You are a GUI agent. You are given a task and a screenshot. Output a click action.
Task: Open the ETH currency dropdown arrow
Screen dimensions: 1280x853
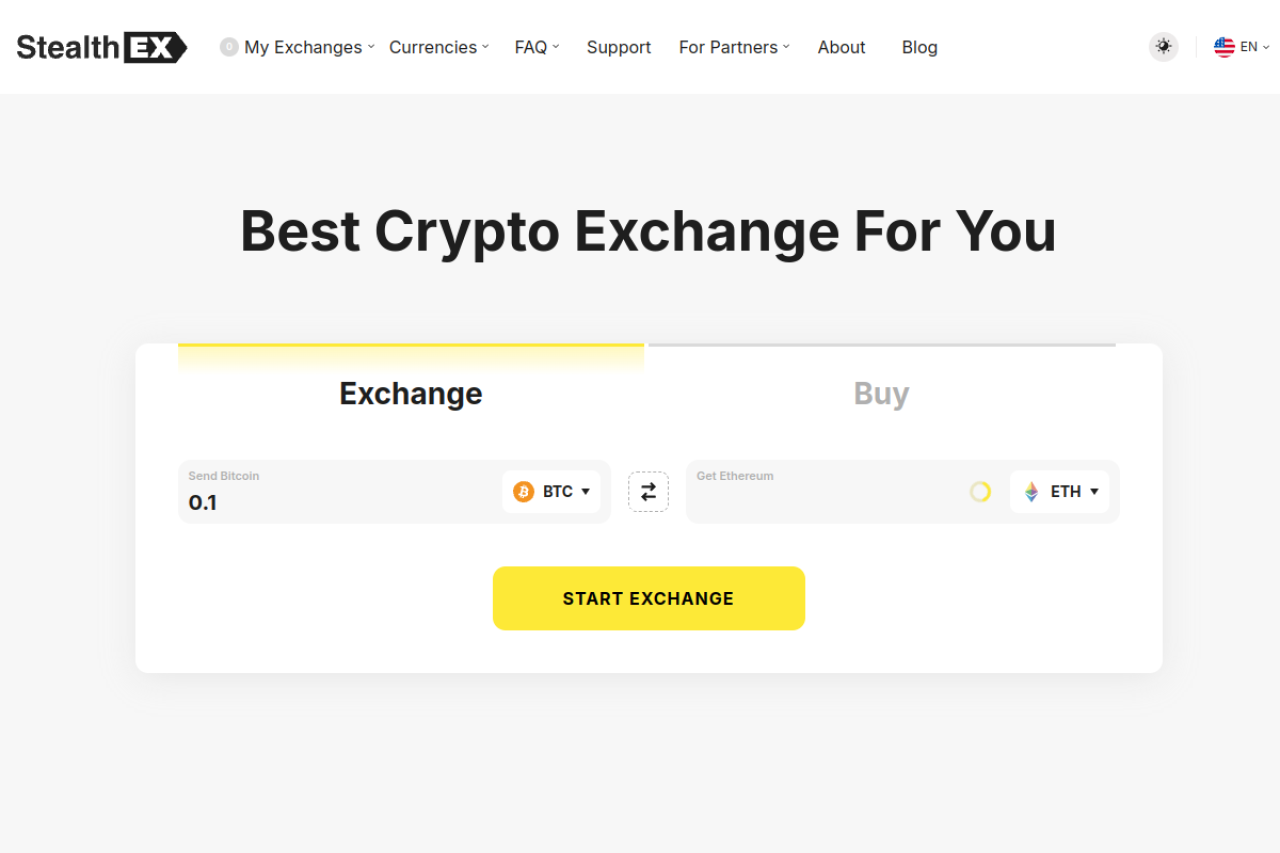coord(1094,492)
